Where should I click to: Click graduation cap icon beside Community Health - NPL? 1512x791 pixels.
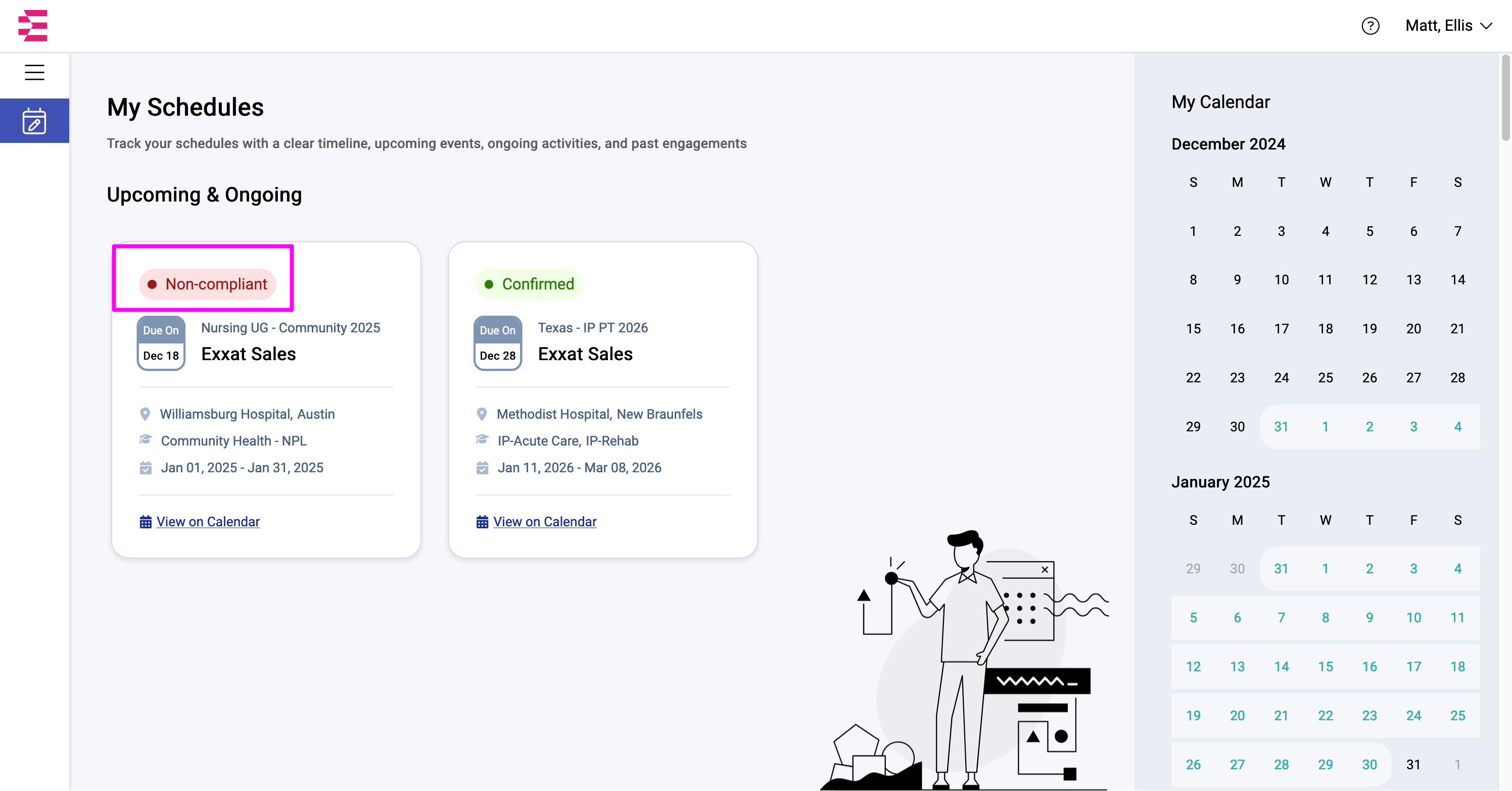coord(146,439)
